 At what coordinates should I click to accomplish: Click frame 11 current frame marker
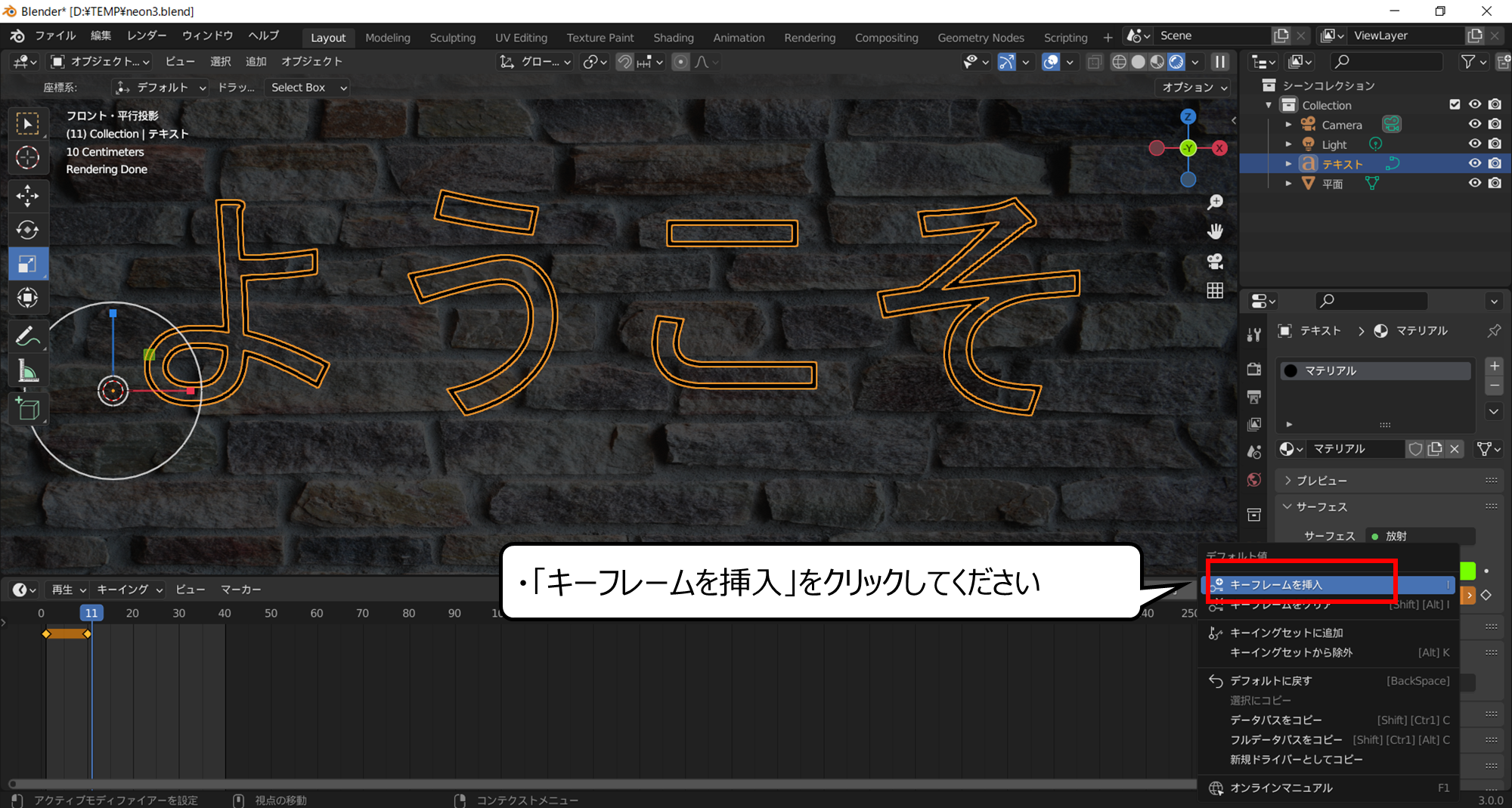(x=91, y=613)
